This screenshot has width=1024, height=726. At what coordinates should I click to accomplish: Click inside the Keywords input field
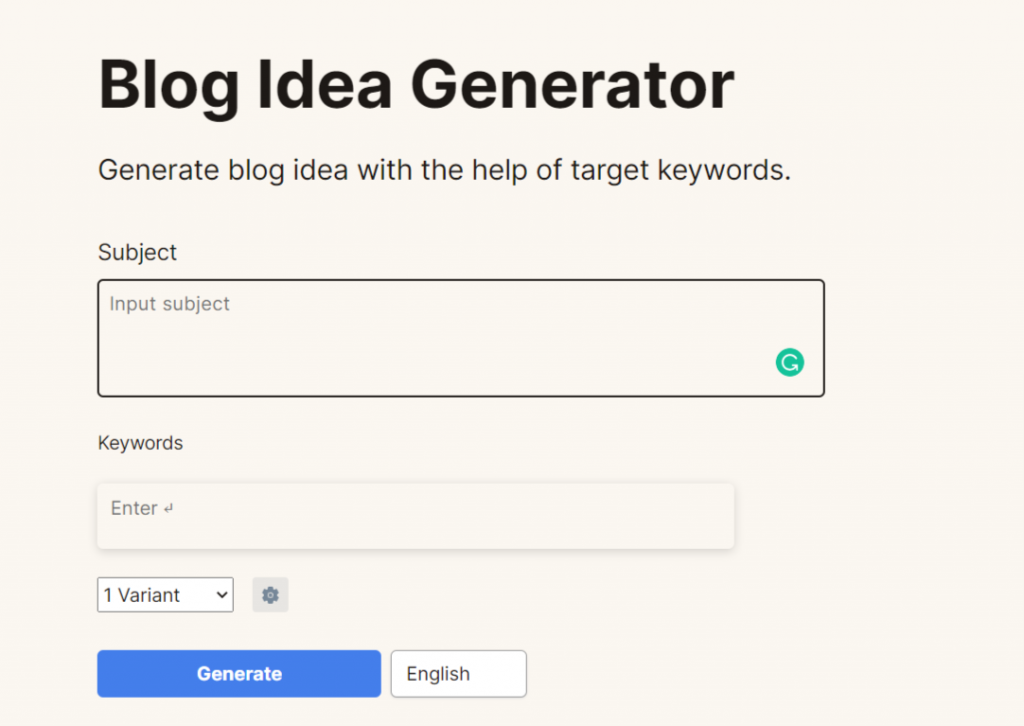(x=415, y=516)
